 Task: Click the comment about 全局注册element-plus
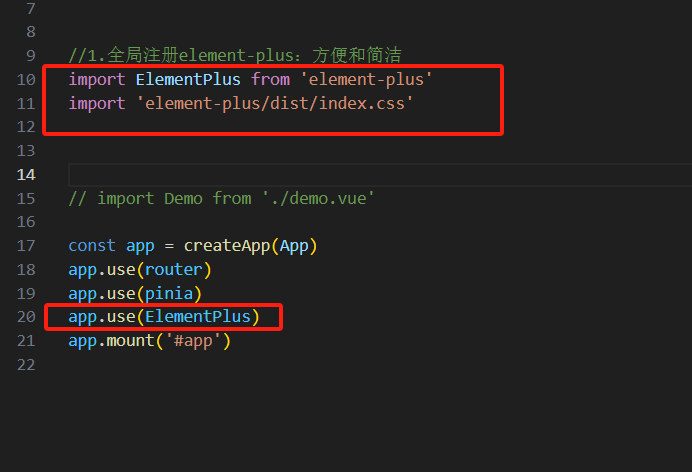click(x=235, y=56)
